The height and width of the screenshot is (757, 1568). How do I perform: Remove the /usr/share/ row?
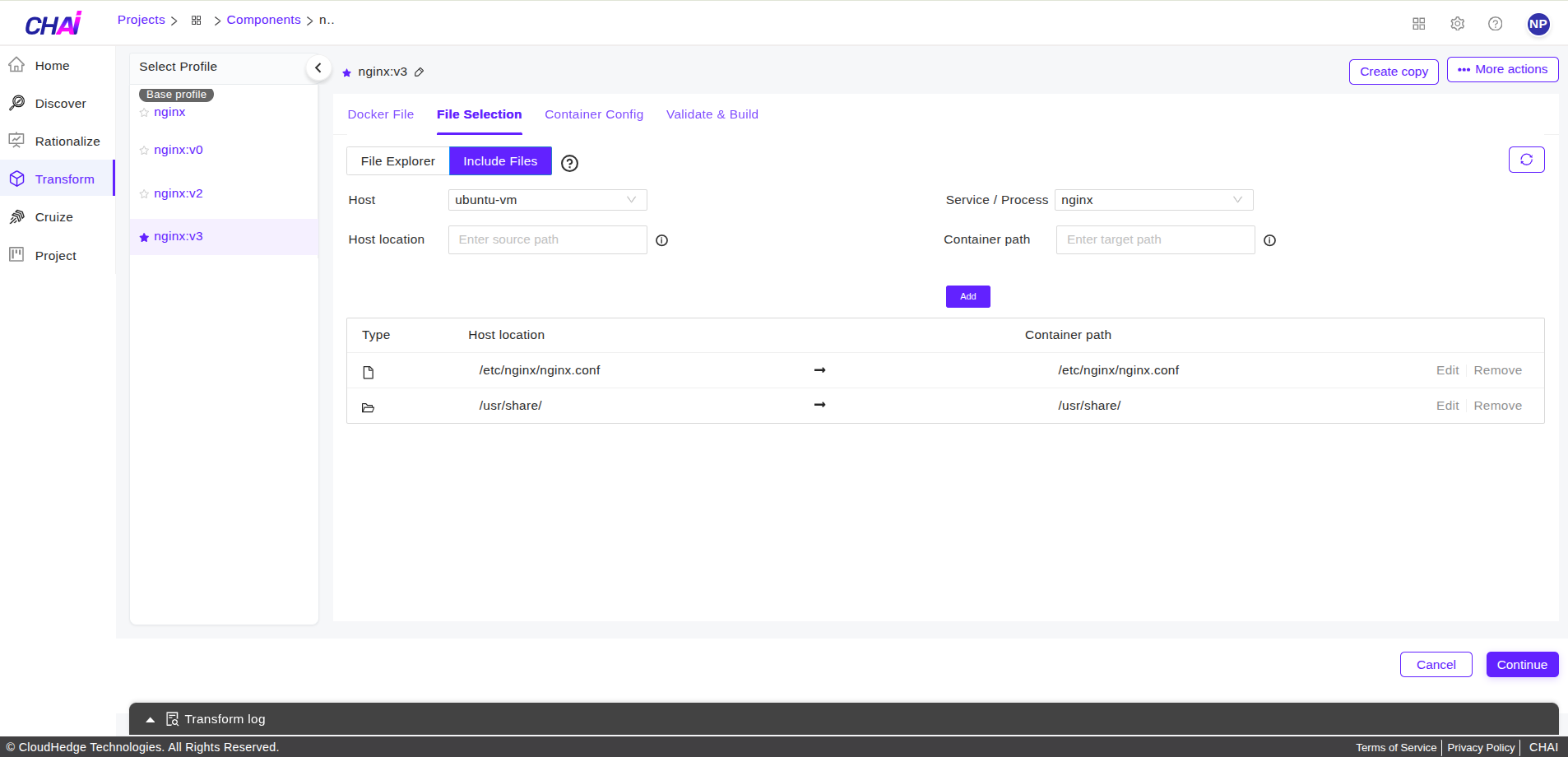point(1498,406)
